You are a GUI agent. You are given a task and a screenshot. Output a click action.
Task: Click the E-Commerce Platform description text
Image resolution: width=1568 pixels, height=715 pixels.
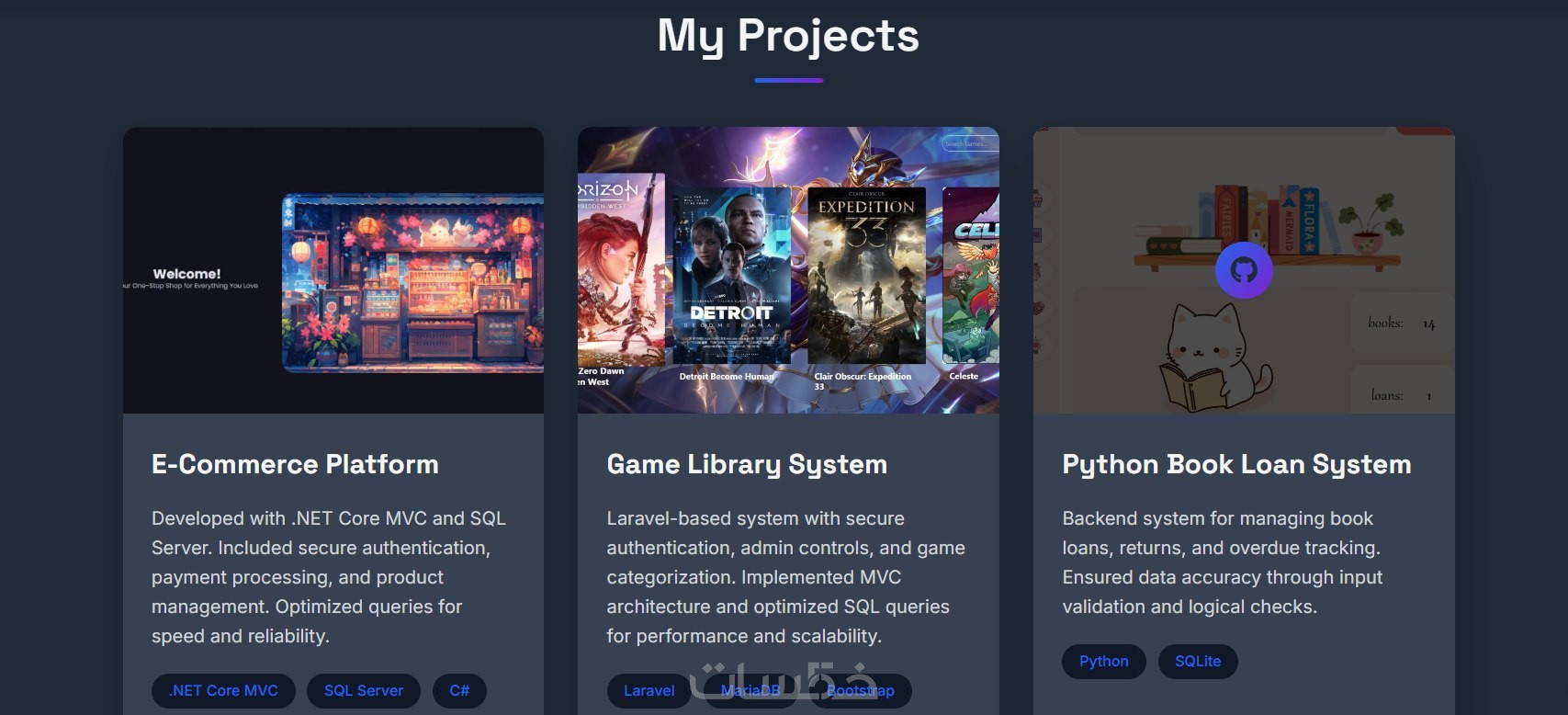click(329, 577)
